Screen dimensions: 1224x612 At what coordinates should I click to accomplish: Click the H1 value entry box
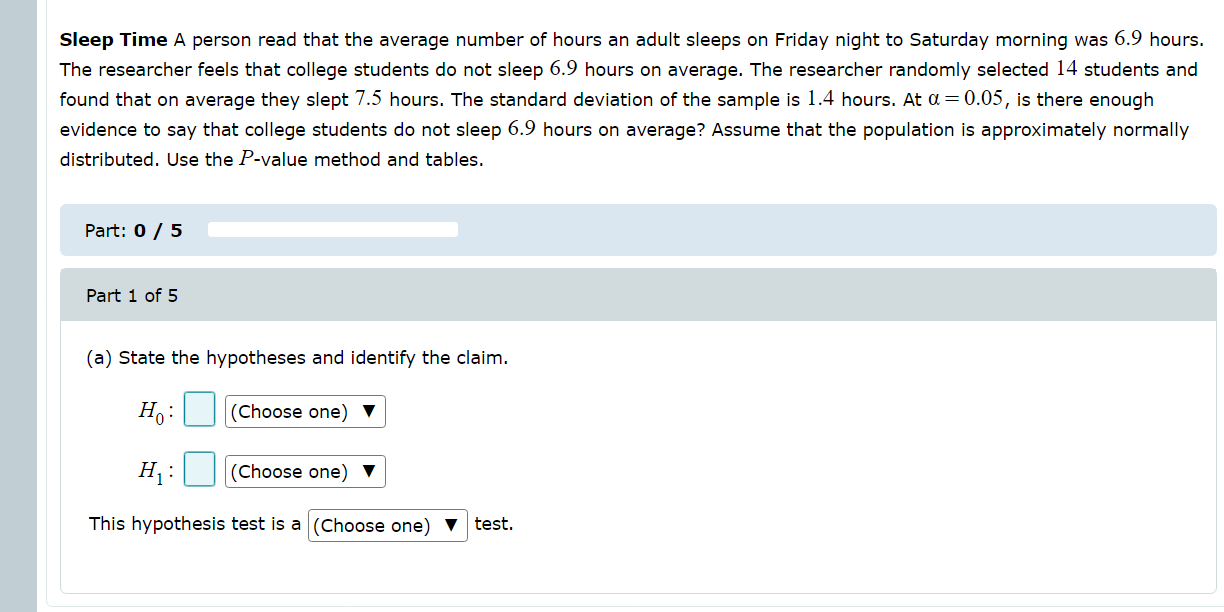click(x=199, y=468)
